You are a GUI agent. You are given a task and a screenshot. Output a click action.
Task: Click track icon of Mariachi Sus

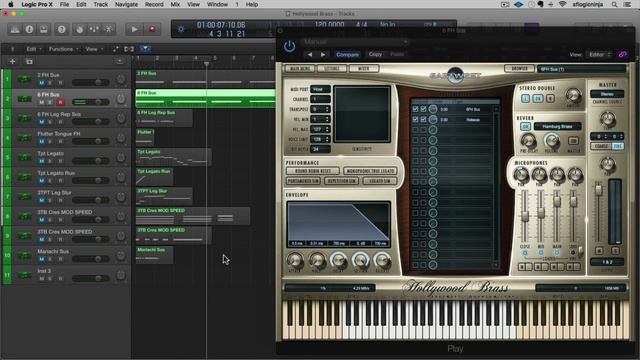pos(25,256)
